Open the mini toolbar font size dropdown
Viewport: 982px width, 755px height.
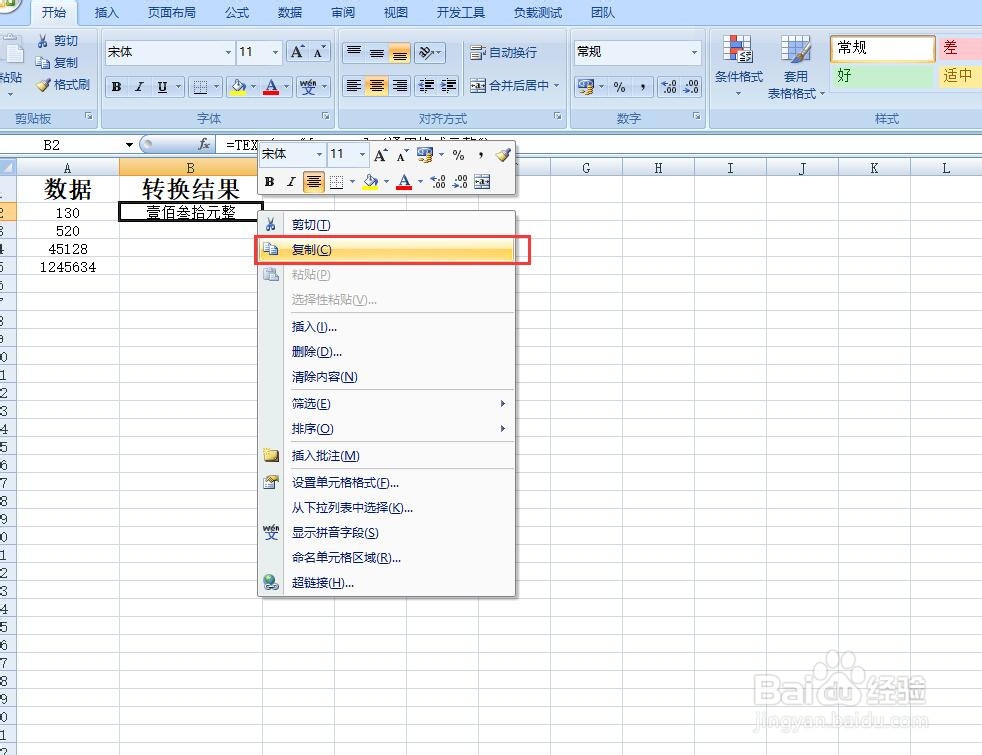click(361, 154)
